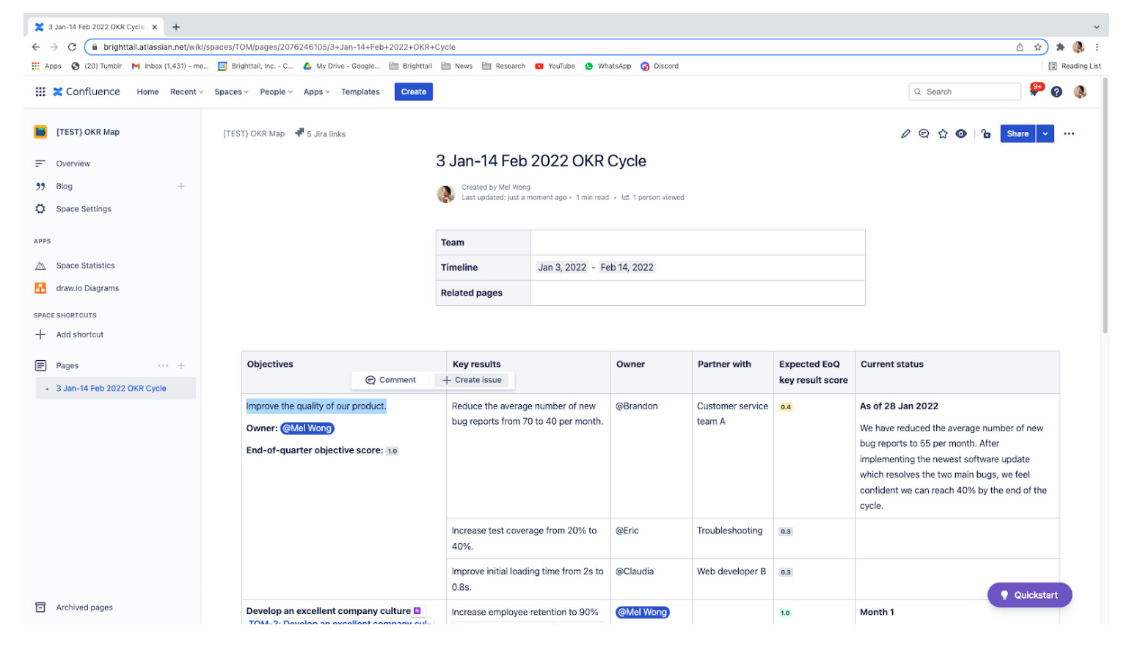Open the YouTube bookmark
1130x651 pixels.
555,66
